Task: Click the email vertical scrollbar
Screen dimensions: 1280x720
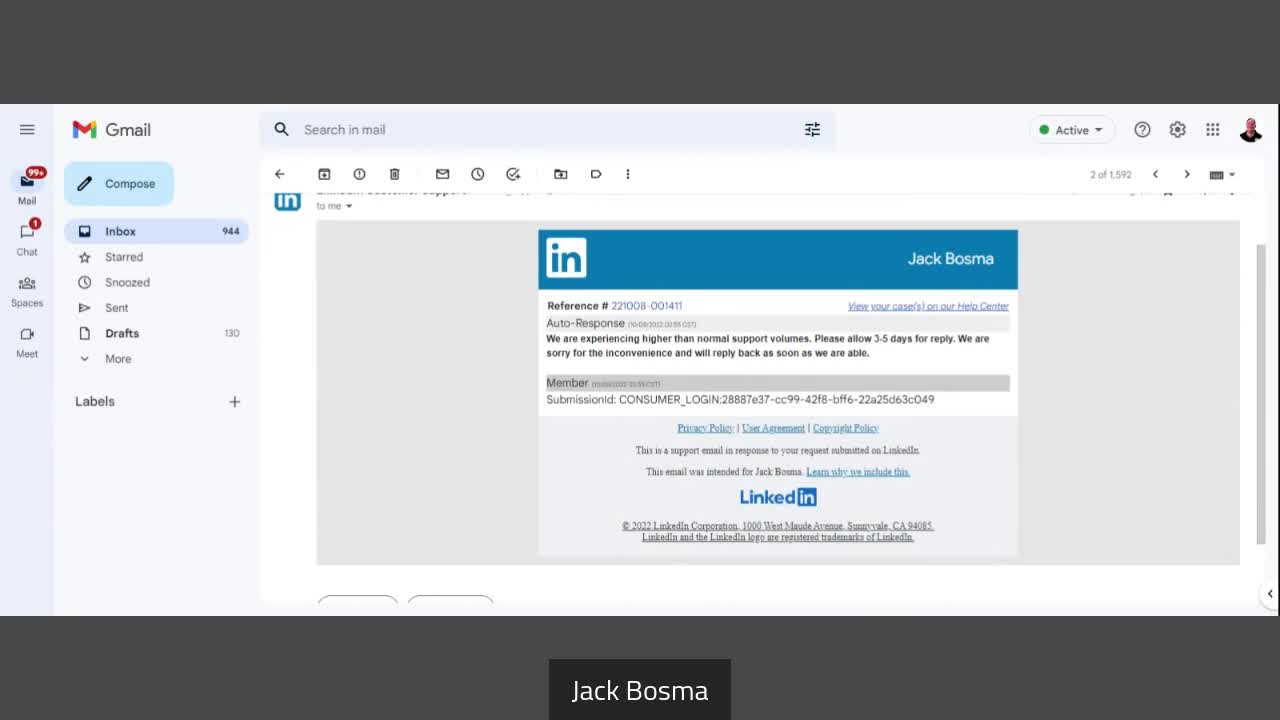Action: click(x=1261, y=393)
